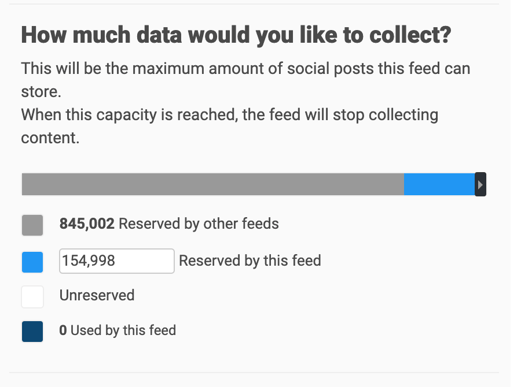
Task: Click the 'Reserved by this feed' label
Action: coord(250,261)
